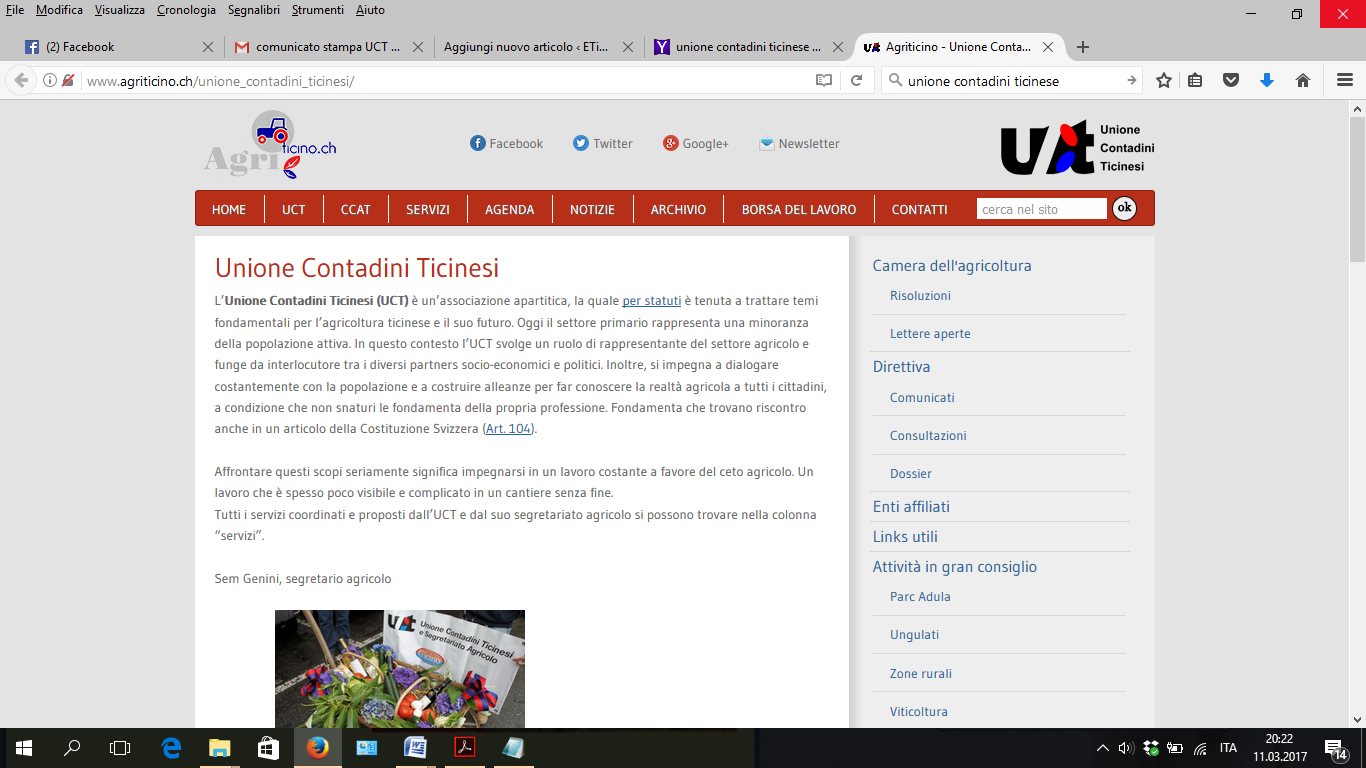Image resolution: width=1366 pixels, height=768 pixels.
Task: Open the SERVIZI navigation item
Action: [x=428, y=209]
